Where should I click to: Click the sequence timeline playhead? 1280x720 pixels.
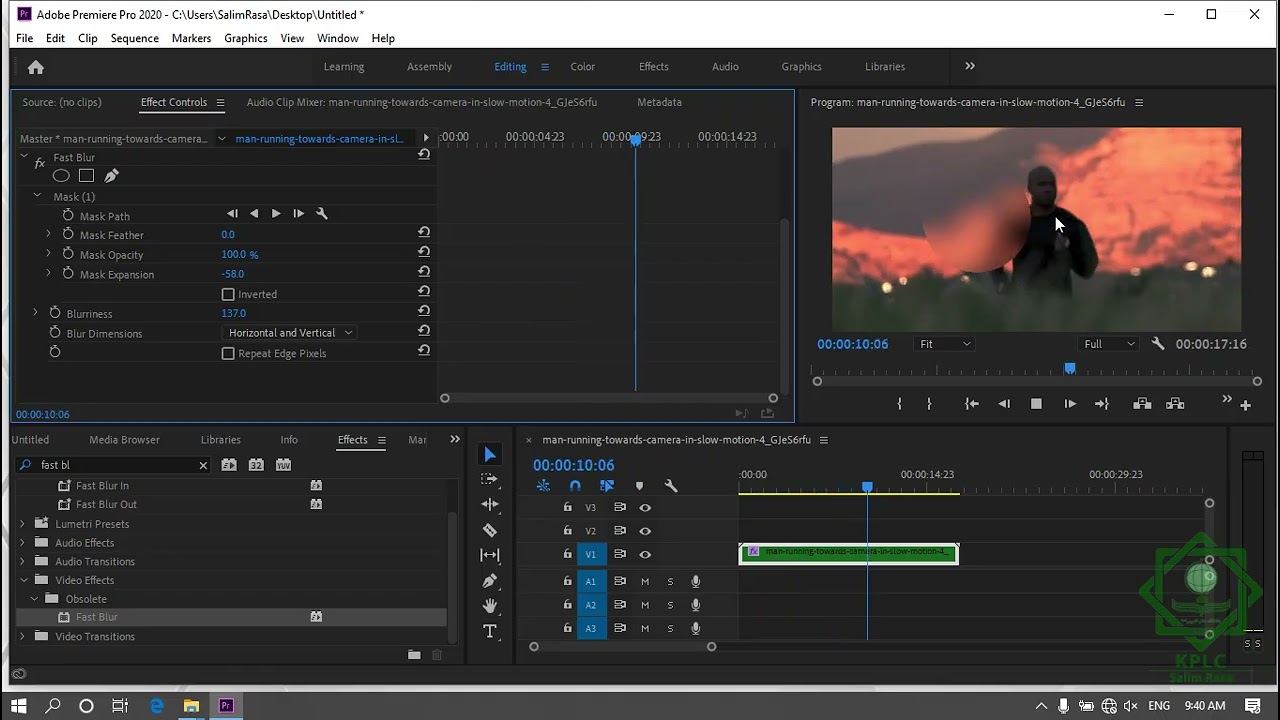point(867,487)
